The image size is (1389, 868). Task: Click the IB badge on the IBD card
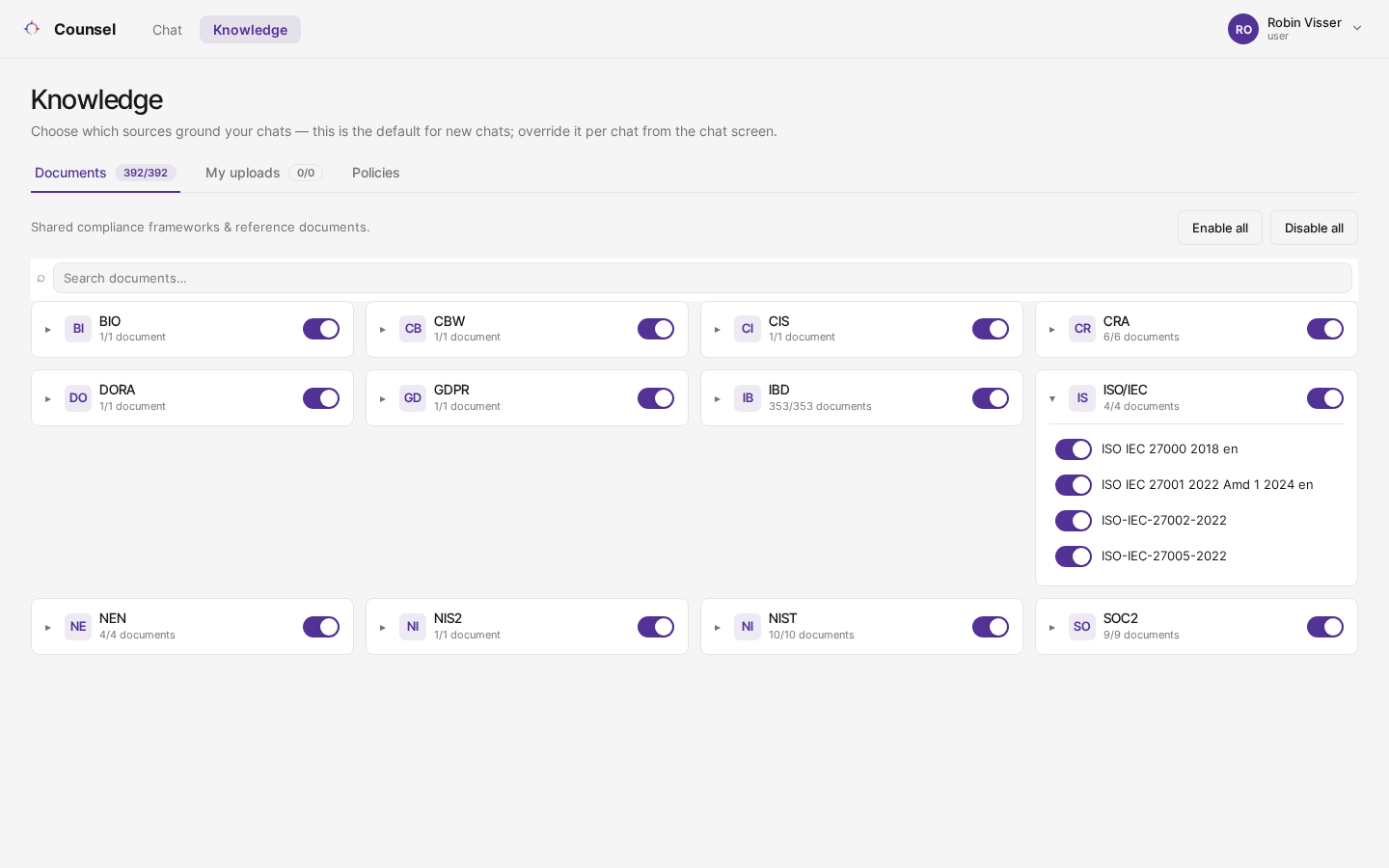pos(748,398)
